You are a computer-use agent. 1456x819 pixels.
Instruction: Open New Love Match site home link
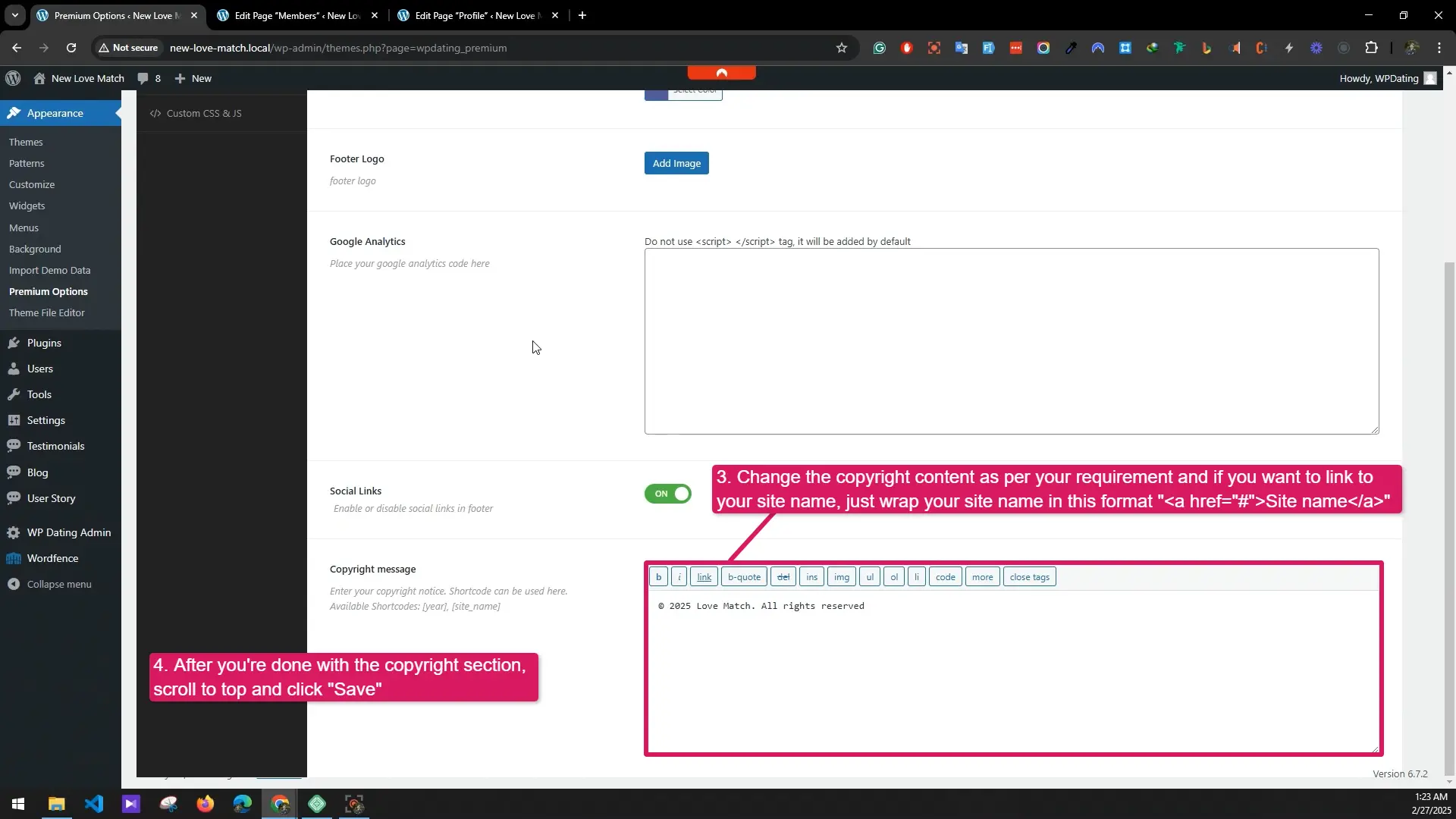point(79,78)
